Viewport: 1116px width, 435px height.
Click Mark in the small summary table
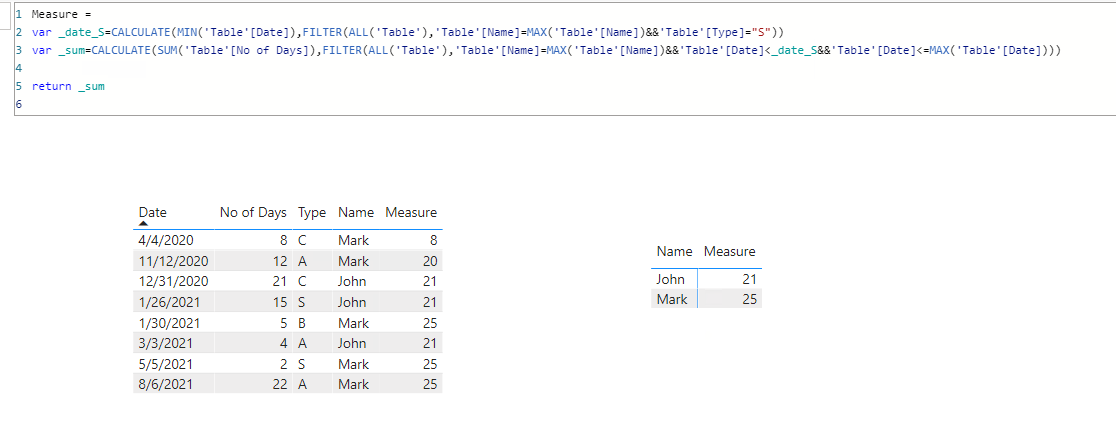(x=672, y=299)
